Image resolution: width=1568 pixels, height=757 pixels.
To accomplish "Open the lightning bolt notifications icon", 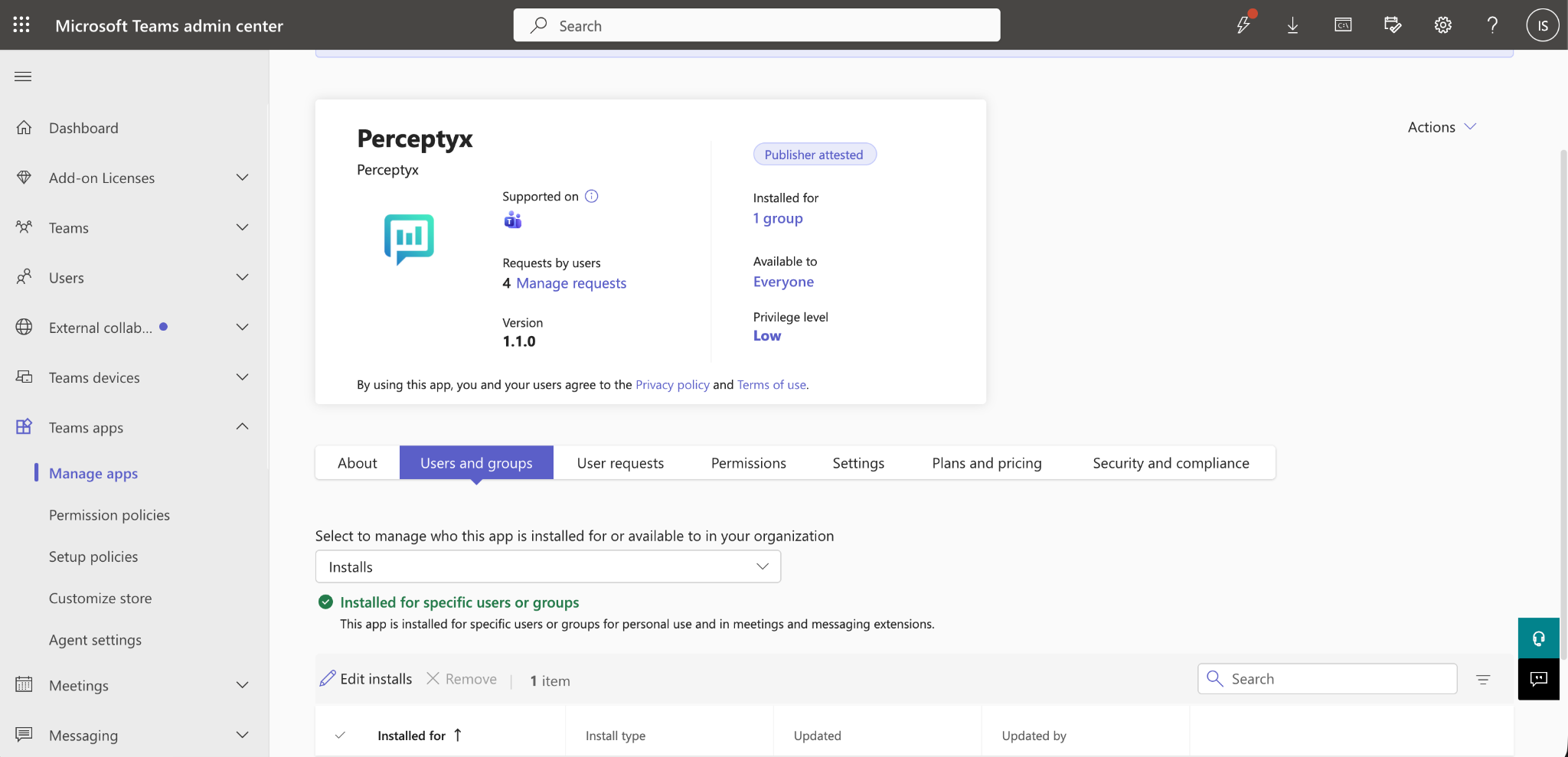I will (1243, 25).
